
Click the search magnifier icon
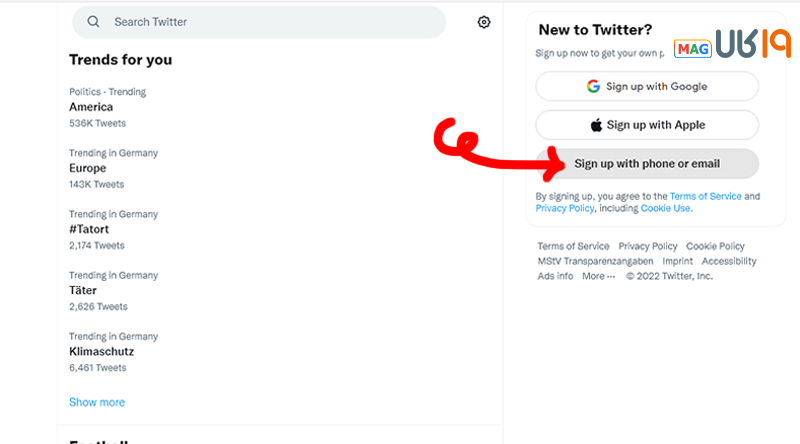[x=93, y=21]
